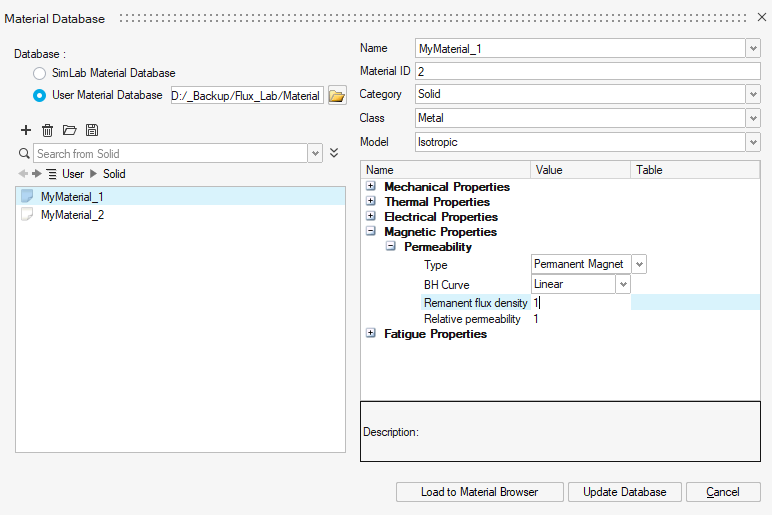Select MyMaterial_2 in the material list
Viewport: 772px width, 515px height.
point(72,215)
